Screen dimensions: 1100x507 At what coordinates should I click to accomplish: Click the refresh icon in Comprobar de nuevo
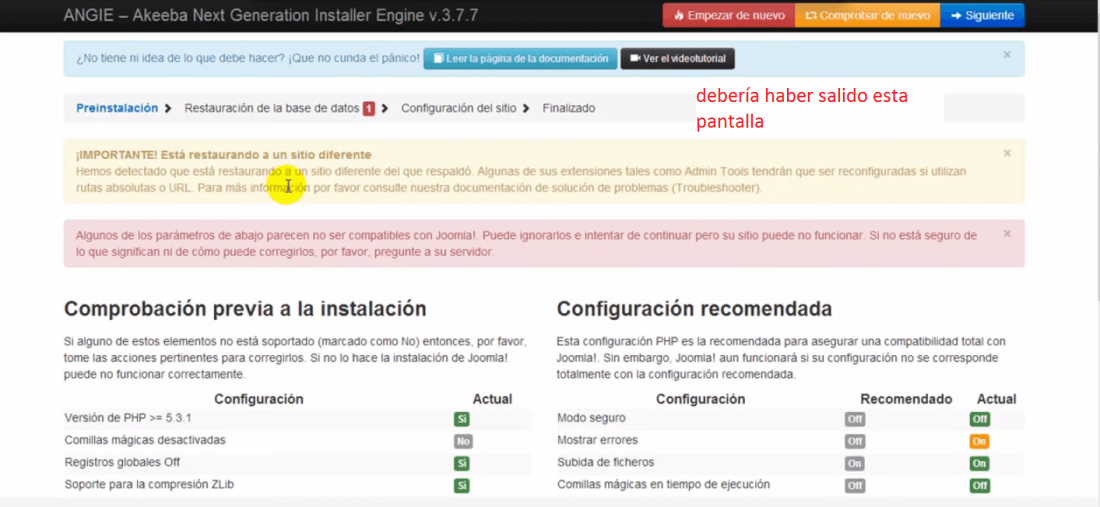pos(811,15)
